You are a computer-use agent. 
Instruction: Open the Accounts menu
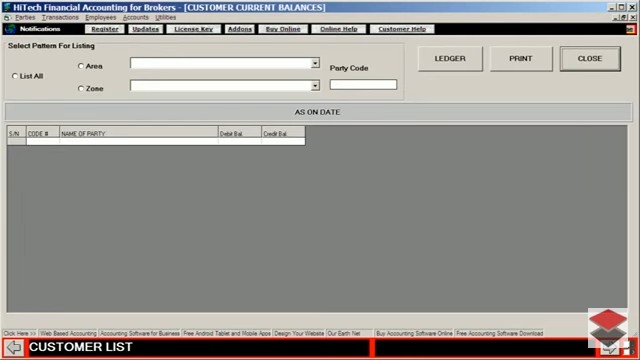[136, 18]
